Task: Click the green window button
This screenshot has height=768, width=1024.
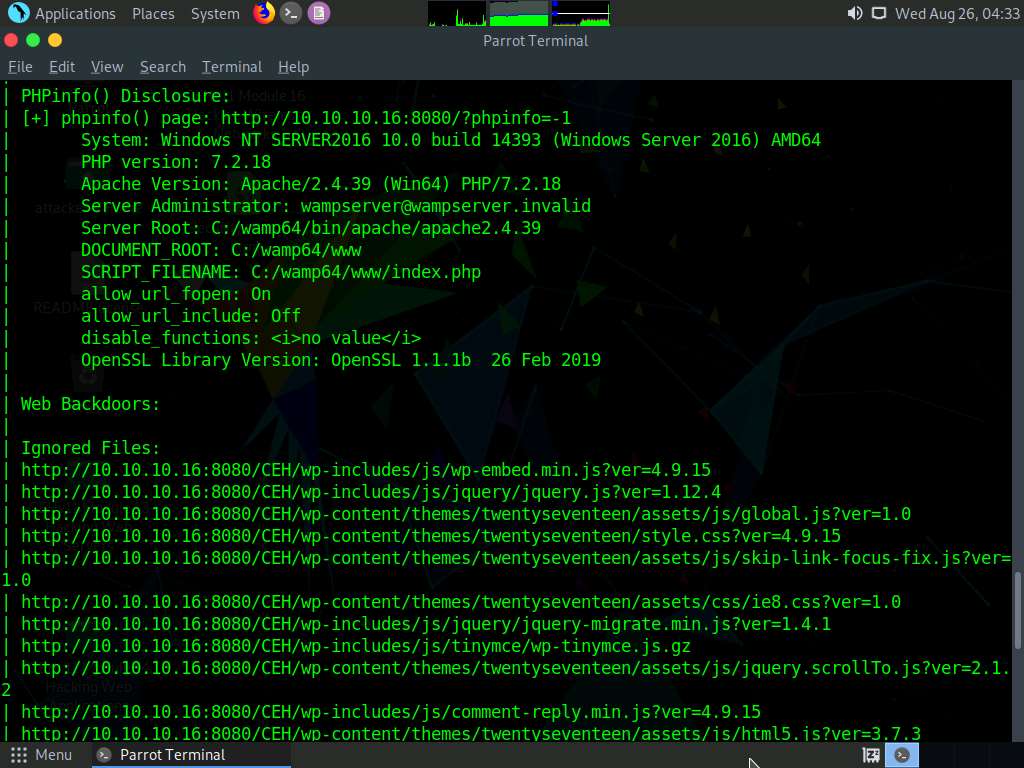Action: click(x=33, y=40)
